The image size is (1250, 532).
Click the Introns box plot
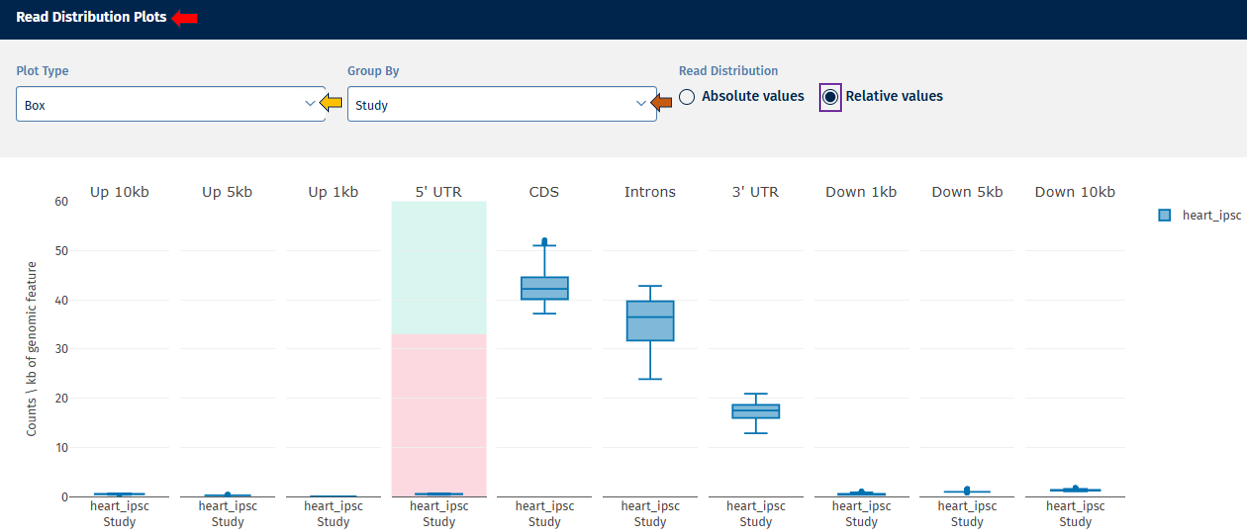pyautogui.click(x=650, y=320)
